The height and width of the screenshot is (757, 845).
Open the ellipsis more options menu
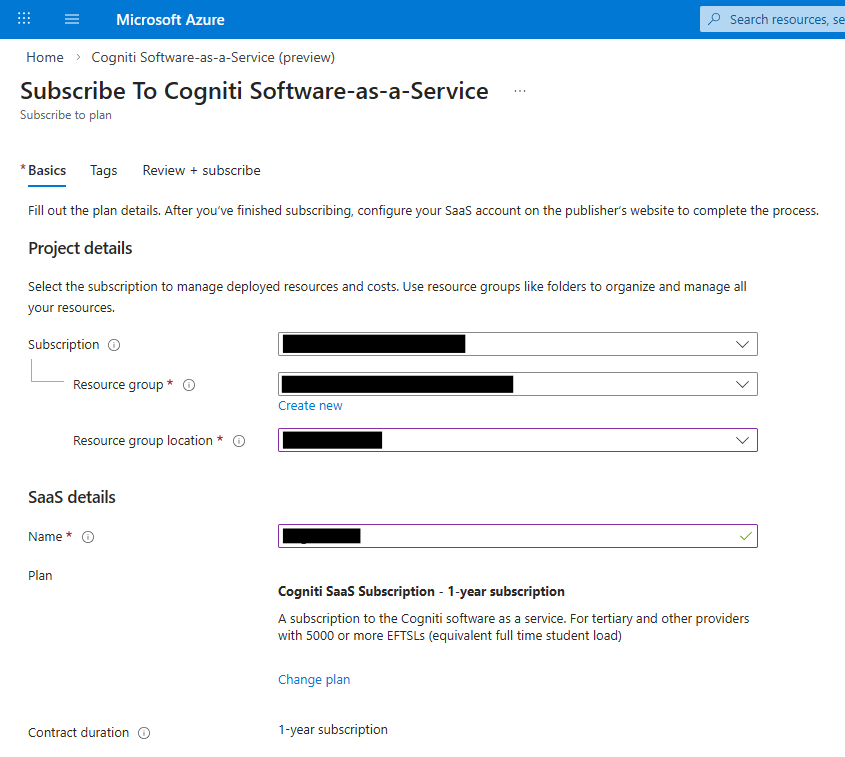pyautogui.click(x=520, y=91)
